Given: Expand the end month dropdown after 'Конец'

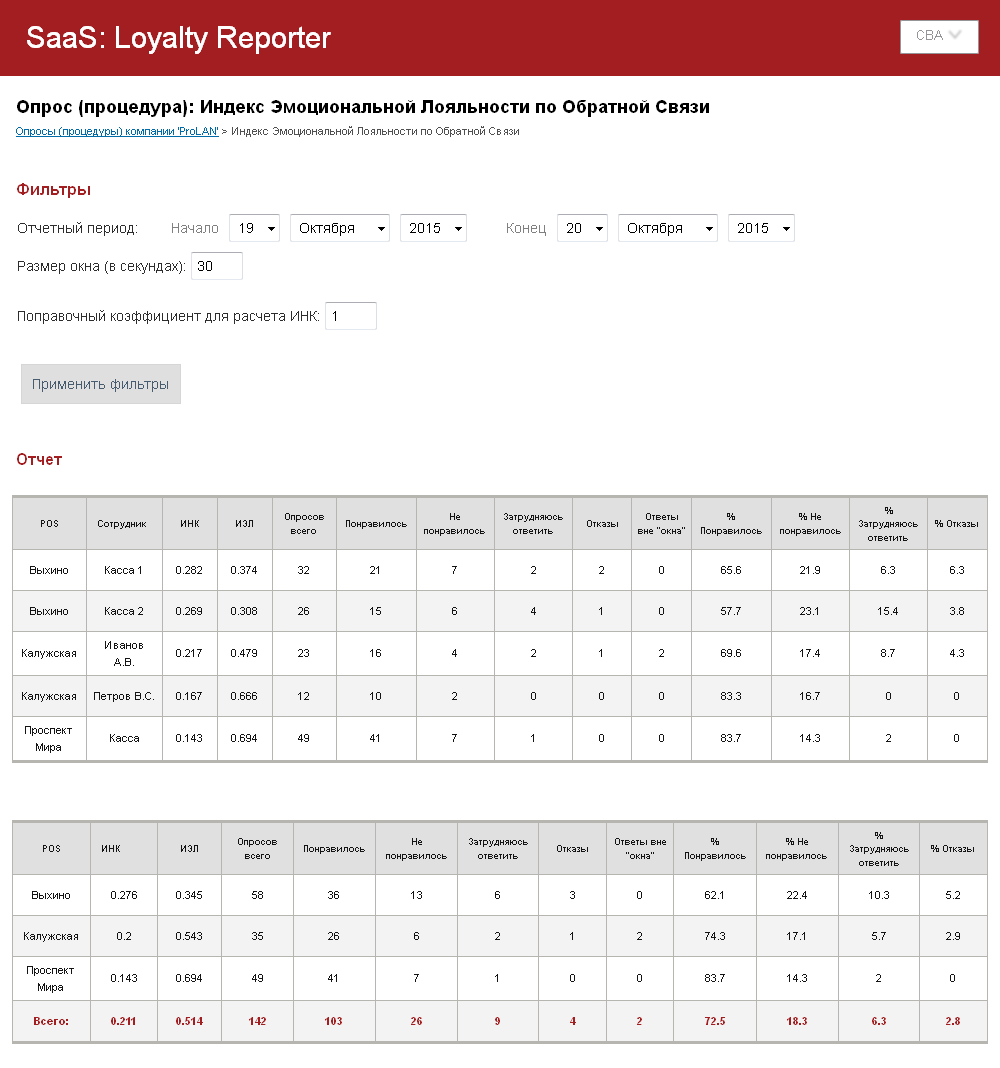Looking at the screenshot, I should (668, 228).
